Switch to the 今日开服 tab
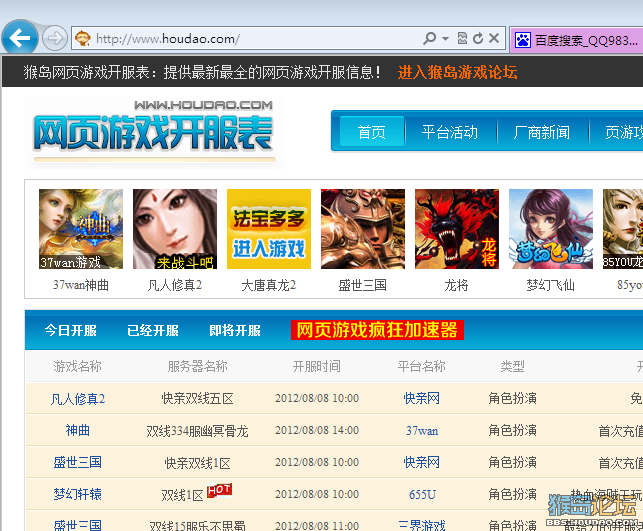 coord(71,330)
